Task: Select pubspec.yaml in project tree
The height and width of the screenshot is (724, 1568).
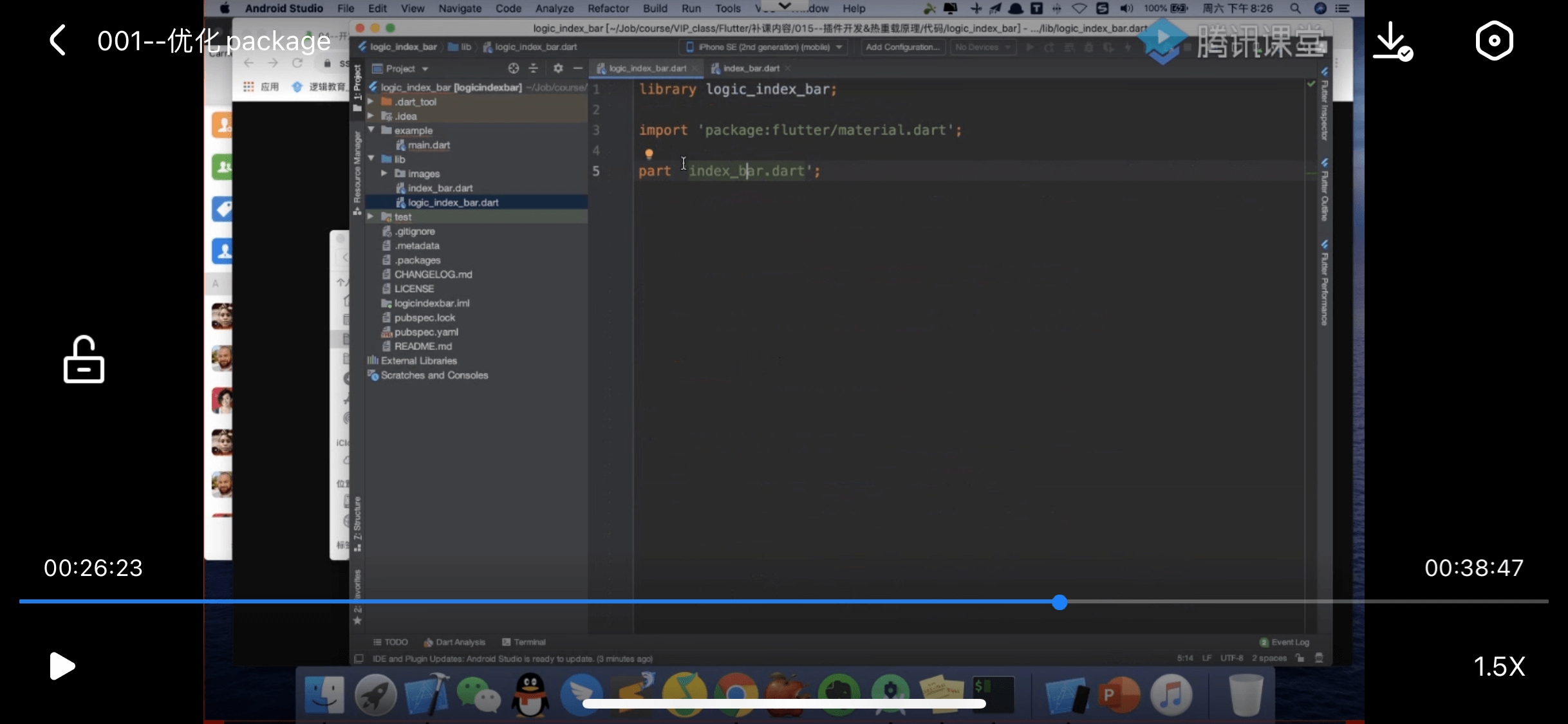Action: click(x=425, y=332)
